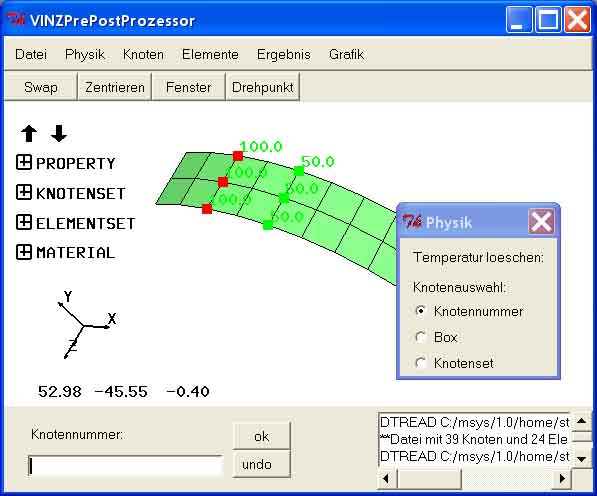Close the Physik dialog
This screenshot has width=597, height=496.
click(541, 222)
